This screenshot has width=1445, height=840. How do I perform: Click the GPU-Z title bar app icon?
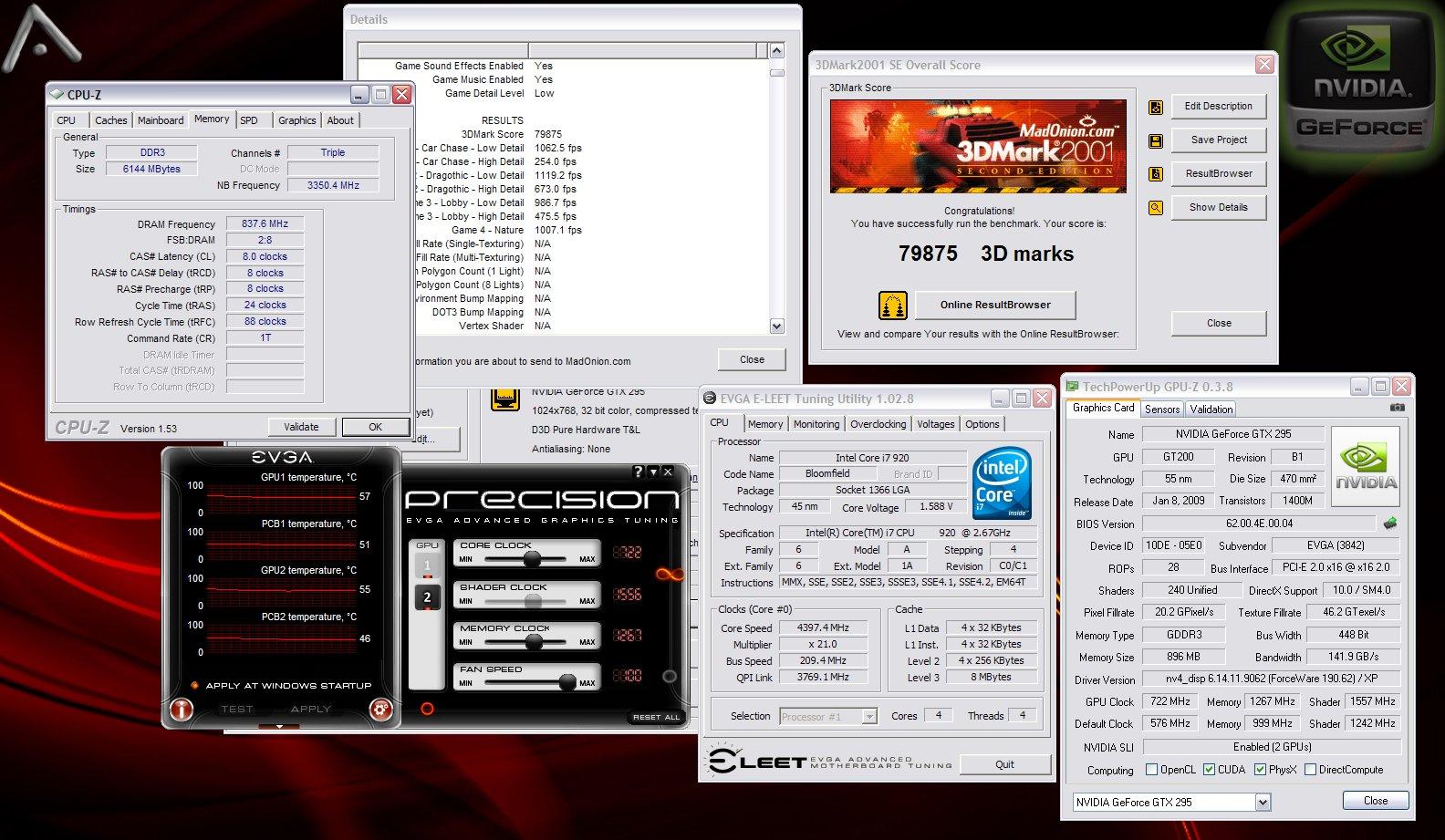point(1073,387)
